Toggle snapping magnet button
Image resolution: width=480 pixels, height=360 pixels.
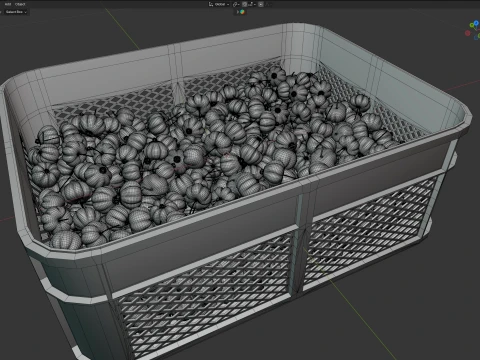point(245,4)
